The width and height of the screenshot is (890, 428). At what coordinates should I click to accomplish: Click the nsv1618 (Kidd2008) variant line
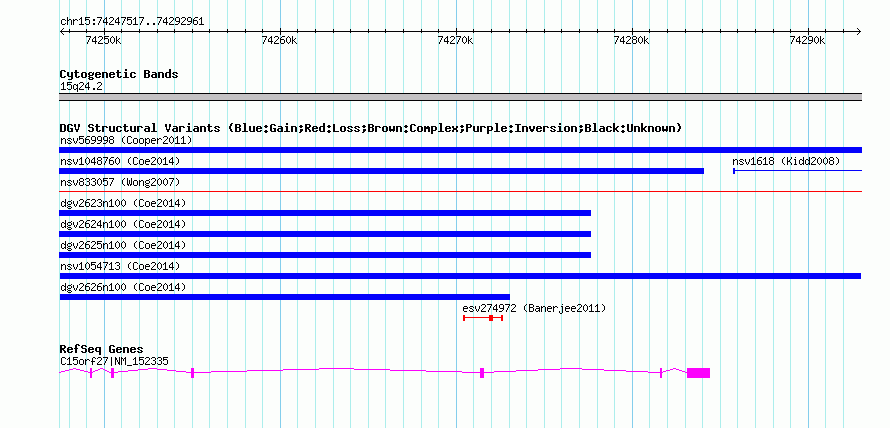(x=797, y=170)
